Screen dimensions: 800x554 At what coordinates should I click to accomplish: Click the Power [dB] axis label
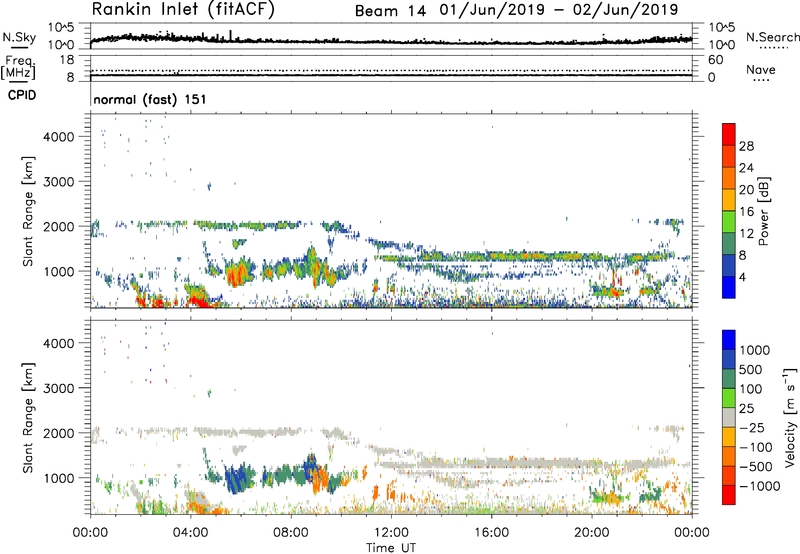coord(763,211)
